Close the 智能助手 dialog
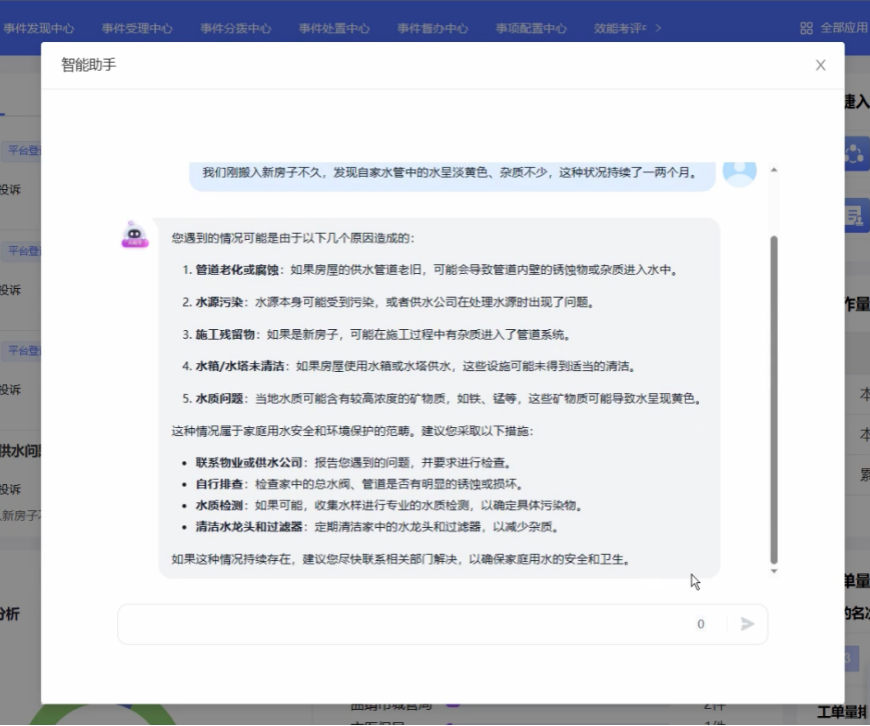870x726 pixels. (x=820, y=65)
